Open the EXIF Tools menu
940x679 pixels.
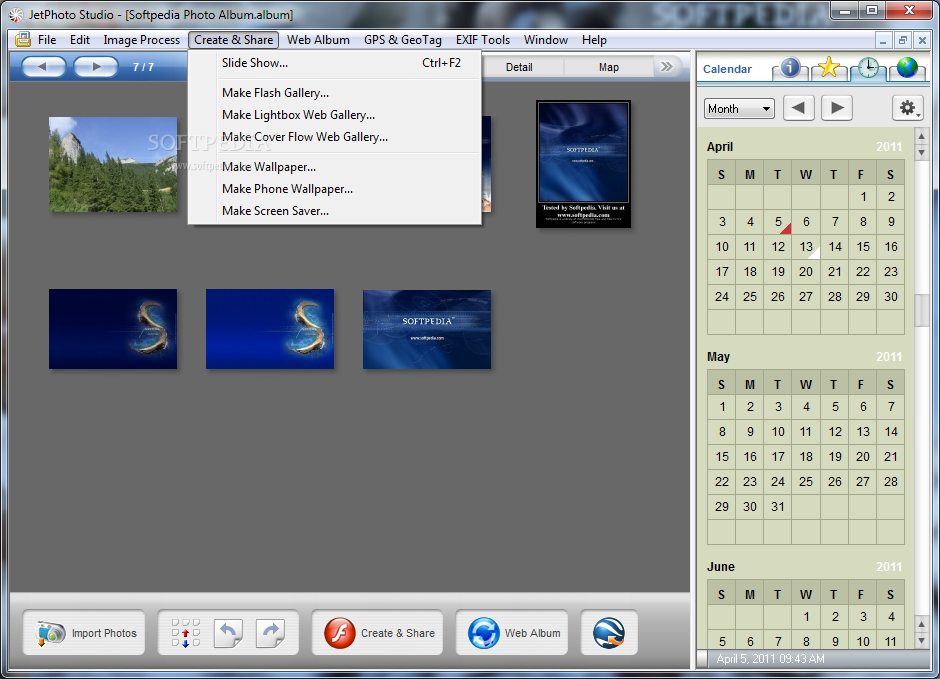(483, 40)
